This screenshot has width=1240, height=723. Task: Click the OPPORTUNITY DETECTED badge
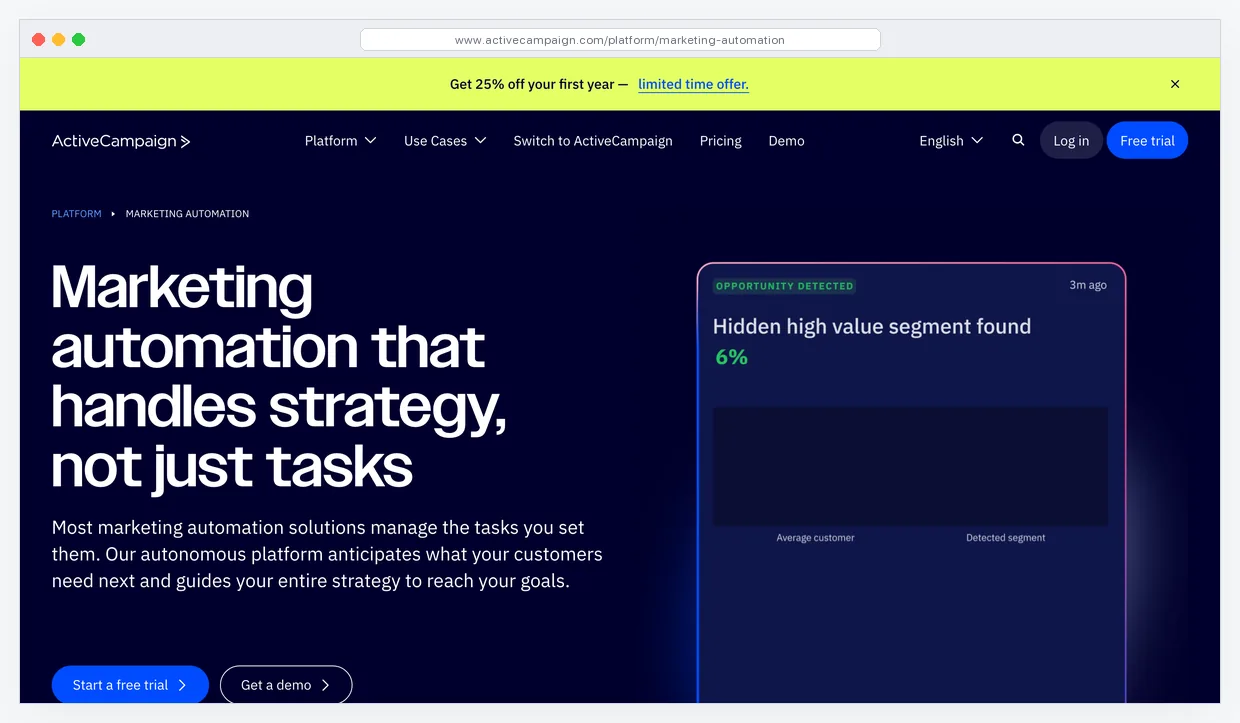[x=785, y=286]
